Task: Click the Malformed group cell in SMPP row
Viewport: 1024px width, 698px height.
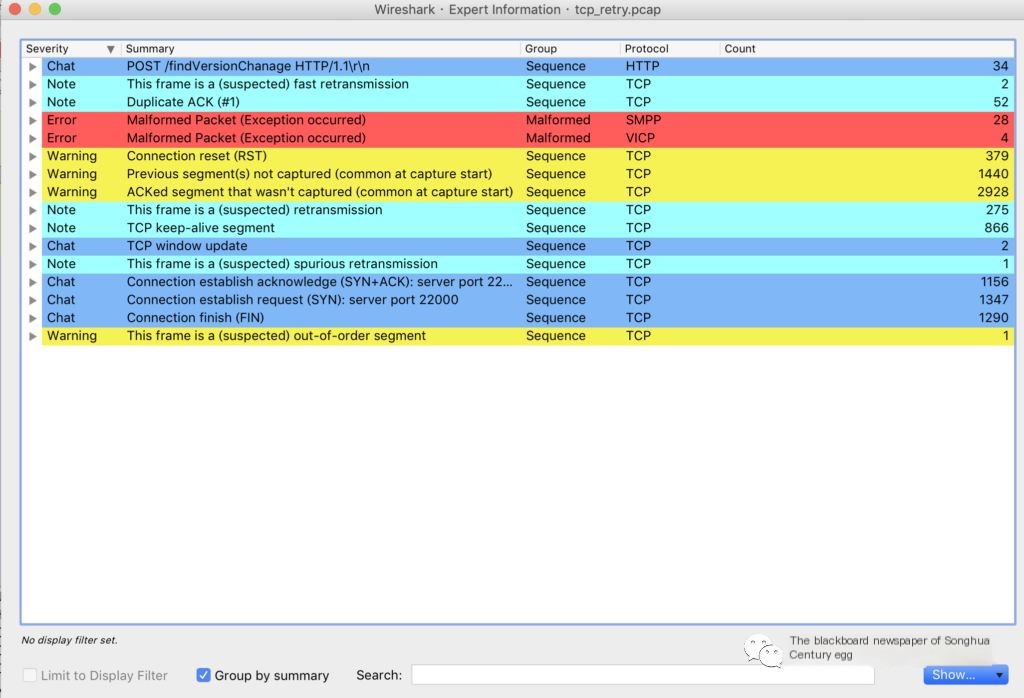Action: (x=558, y=120)
